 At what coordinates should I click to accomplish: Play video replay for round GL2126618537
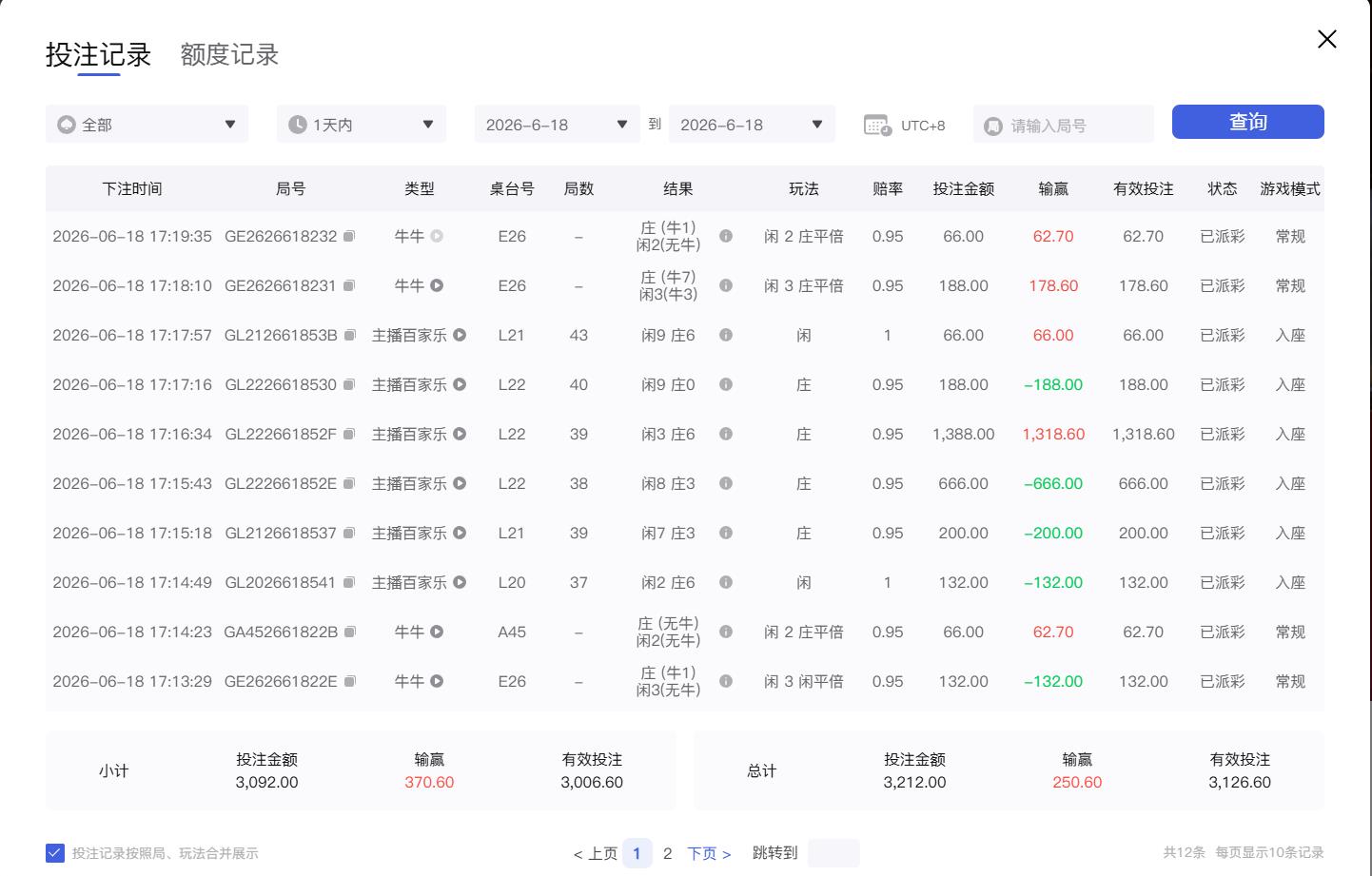(x=460, y=533)
